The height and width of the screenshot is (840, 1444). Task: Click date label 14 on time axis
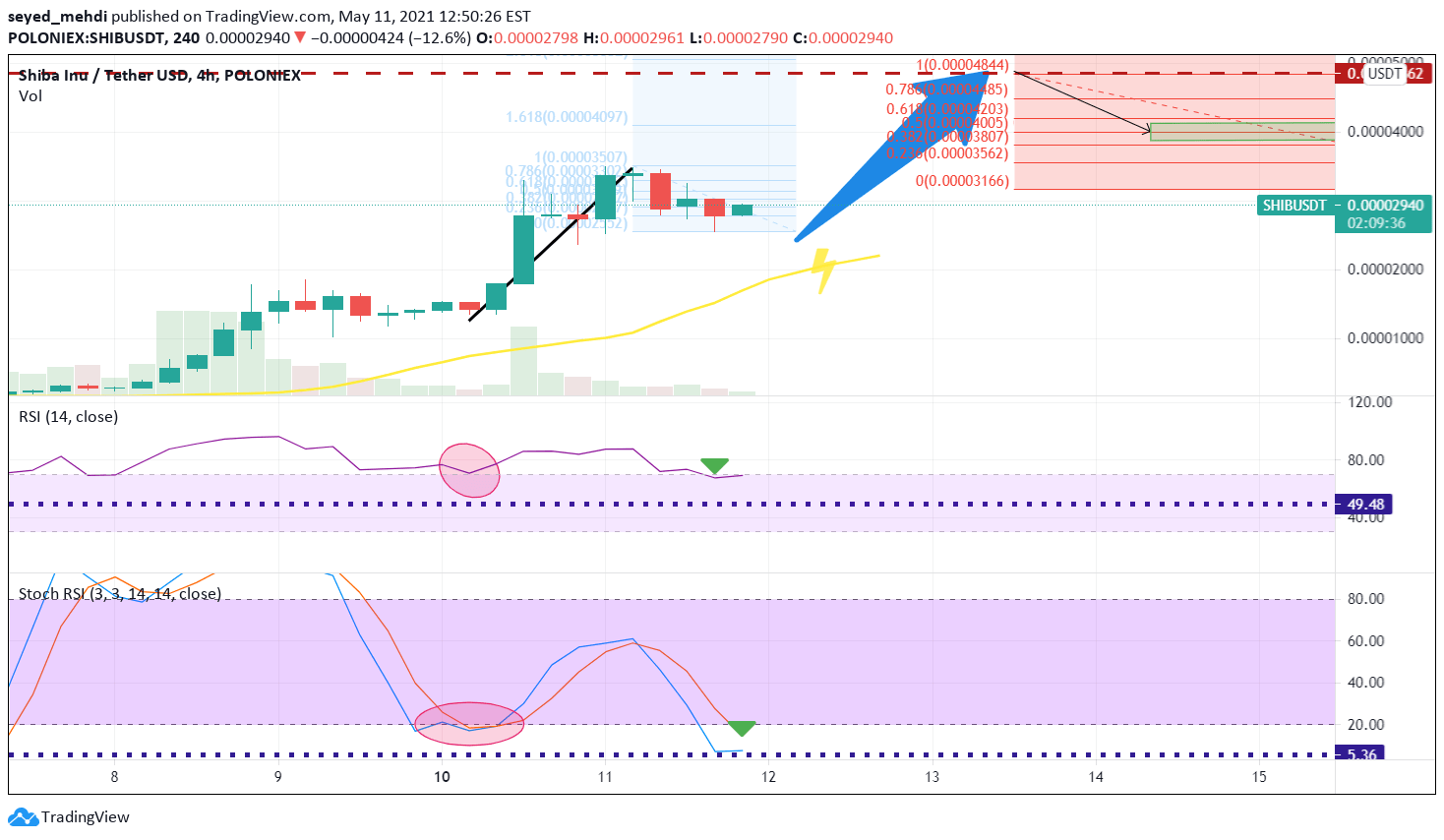click(x=1096, y=777)
